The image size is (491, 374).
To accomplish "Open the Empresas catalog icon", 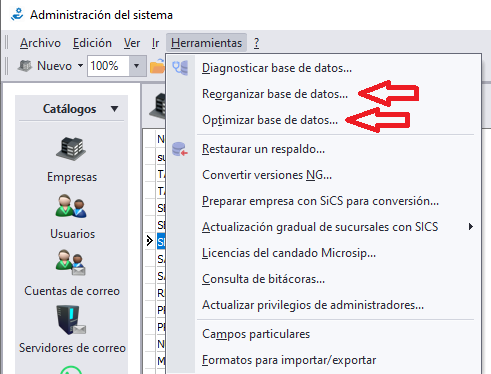I will click(x=71, y=149).
